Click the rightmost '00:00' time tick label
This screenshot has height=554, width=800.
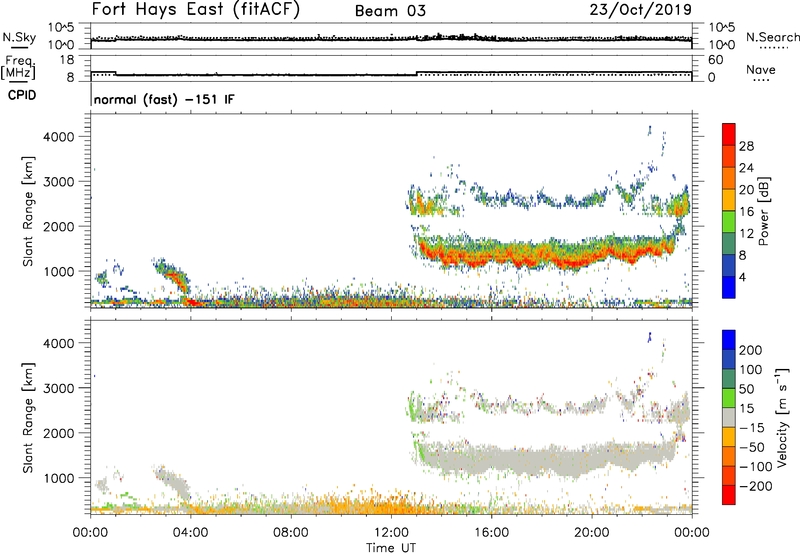pos(692,533)
